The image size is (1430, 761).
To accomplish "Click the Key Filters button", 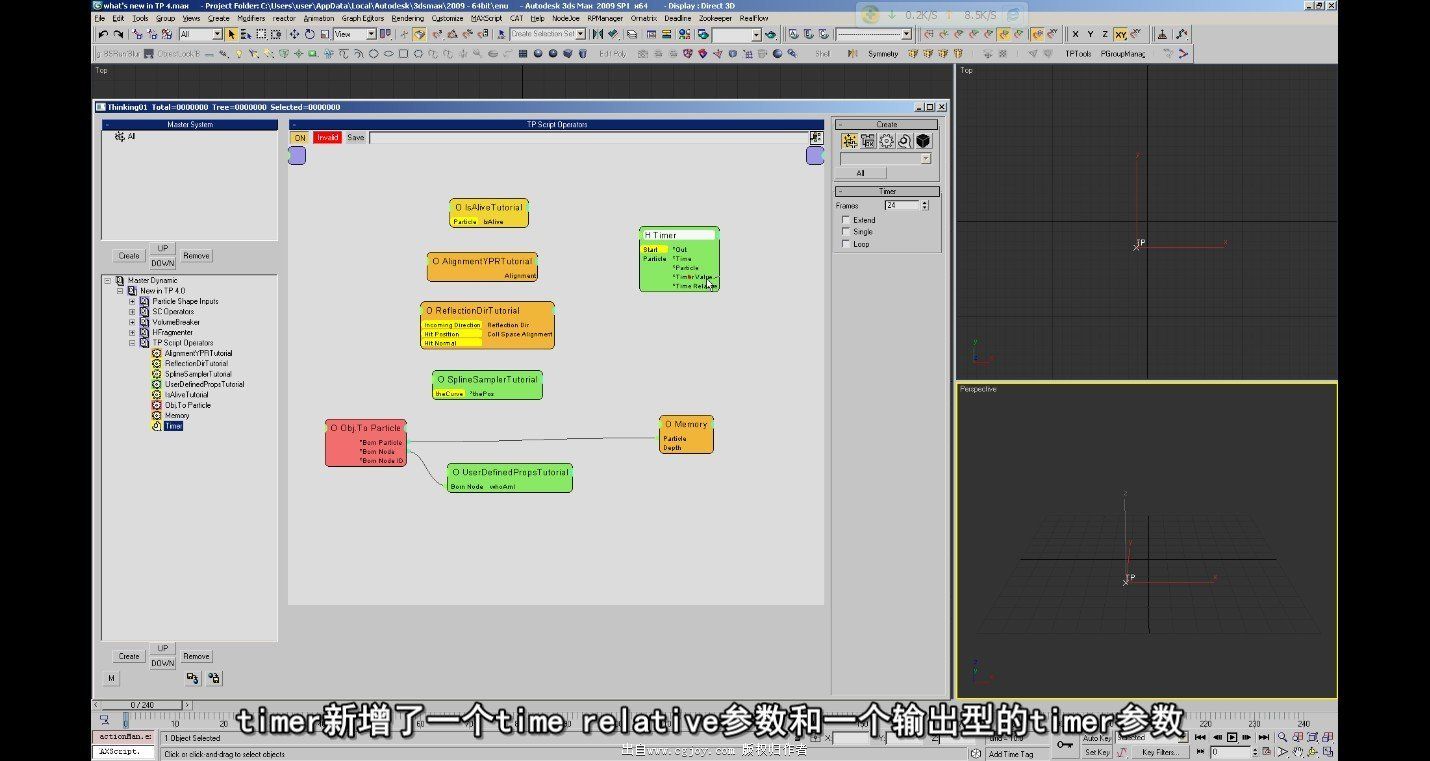I will click(x=1161, y=752).
